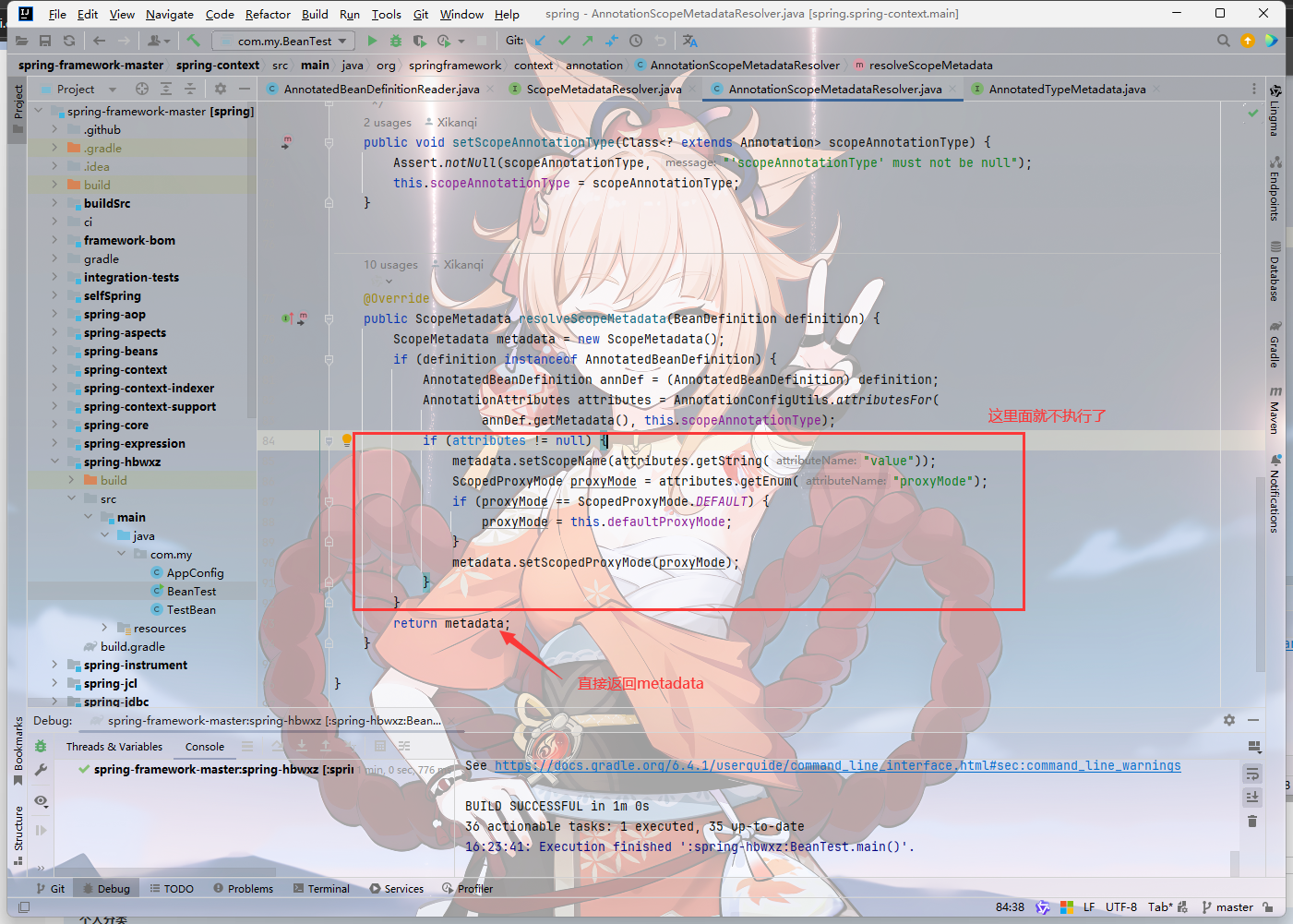This screenshot has width=1293, height=924.
Task: Click the Rerun debug bug icon in Debug panel
Action: pos(41,746)
